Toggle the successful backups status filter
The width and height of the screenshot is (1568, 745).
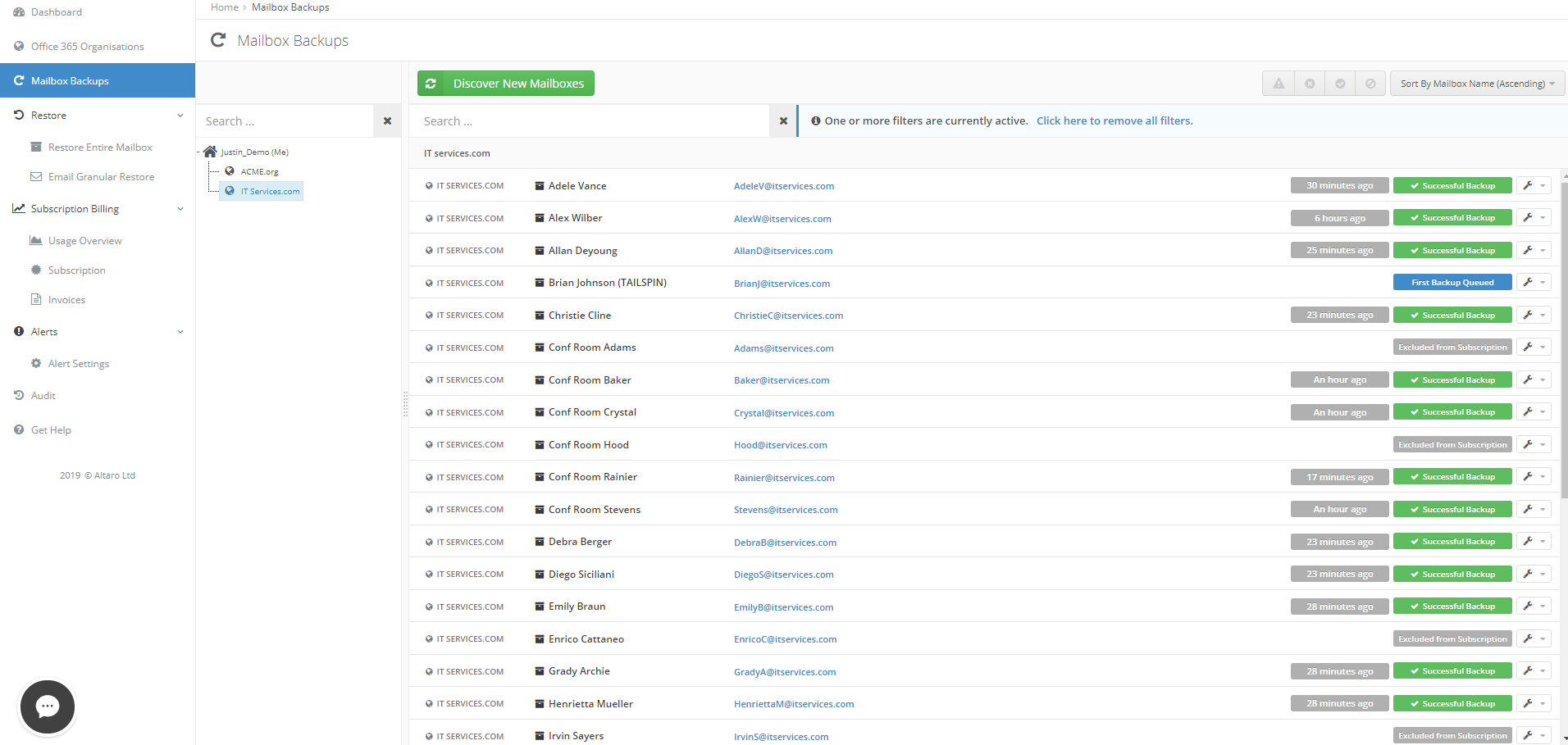[1341, 83]
